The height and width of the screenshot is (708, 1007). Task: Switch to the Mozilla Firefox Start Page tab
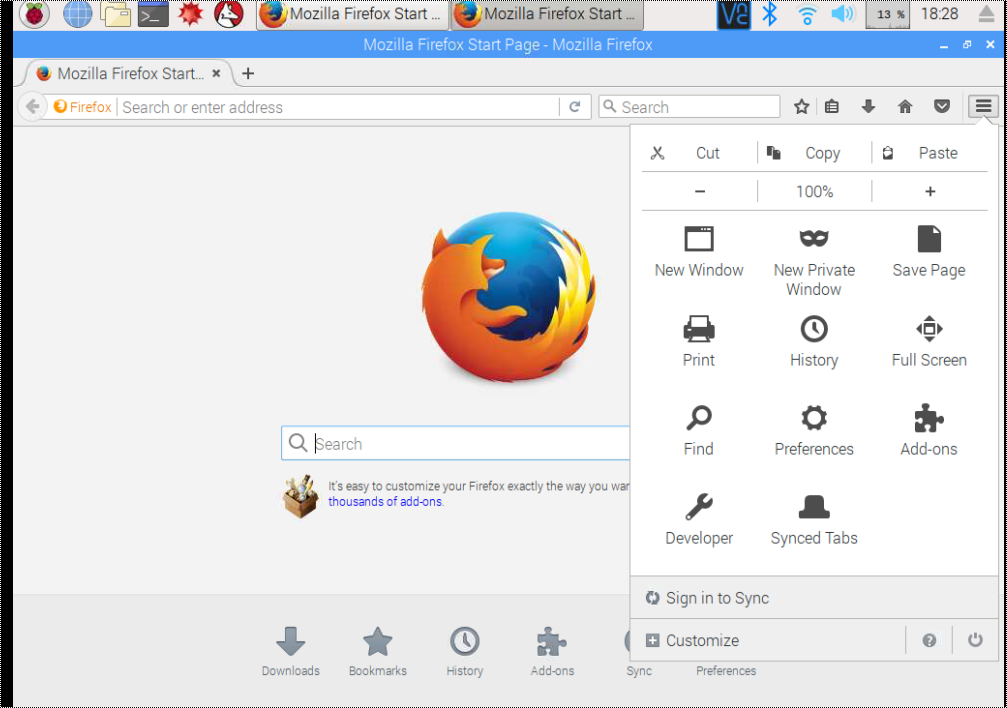point(125,73)
